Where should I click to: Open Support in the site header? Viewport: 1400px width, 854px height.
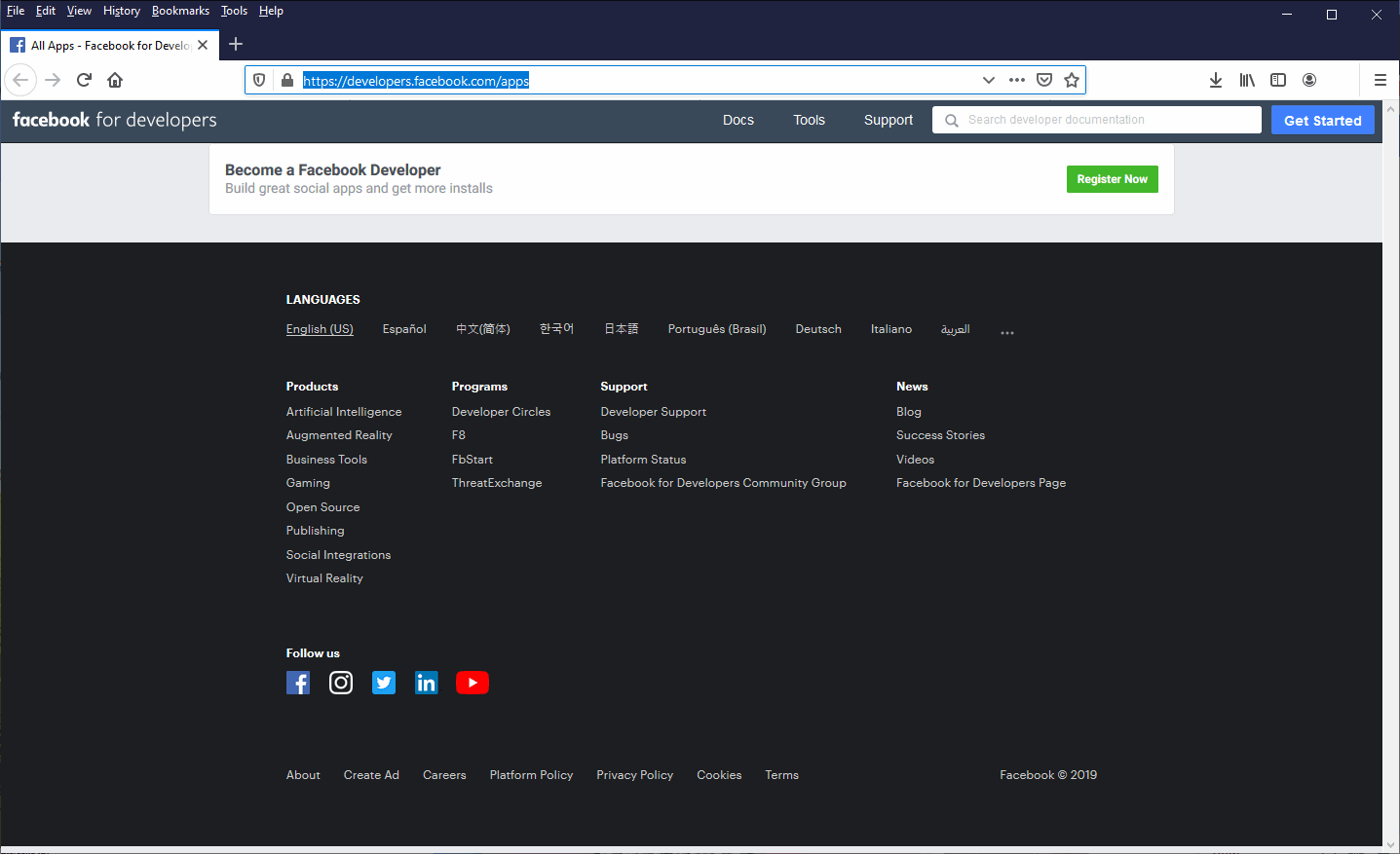coord(889,120)
